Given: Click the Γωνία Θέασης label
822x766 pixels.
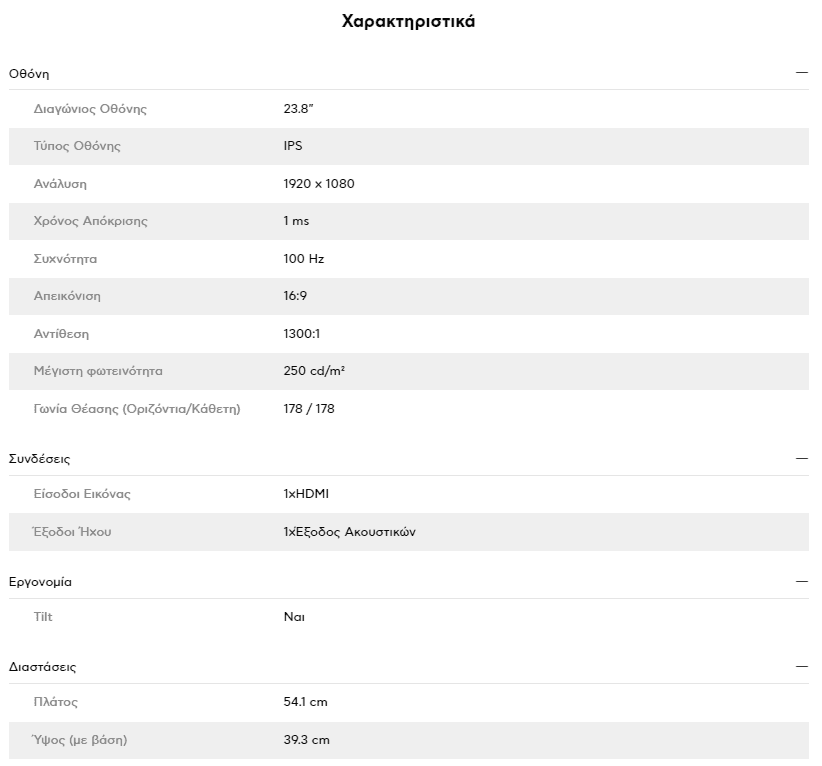Looking at the screenshot, I should tap(137, 408).
